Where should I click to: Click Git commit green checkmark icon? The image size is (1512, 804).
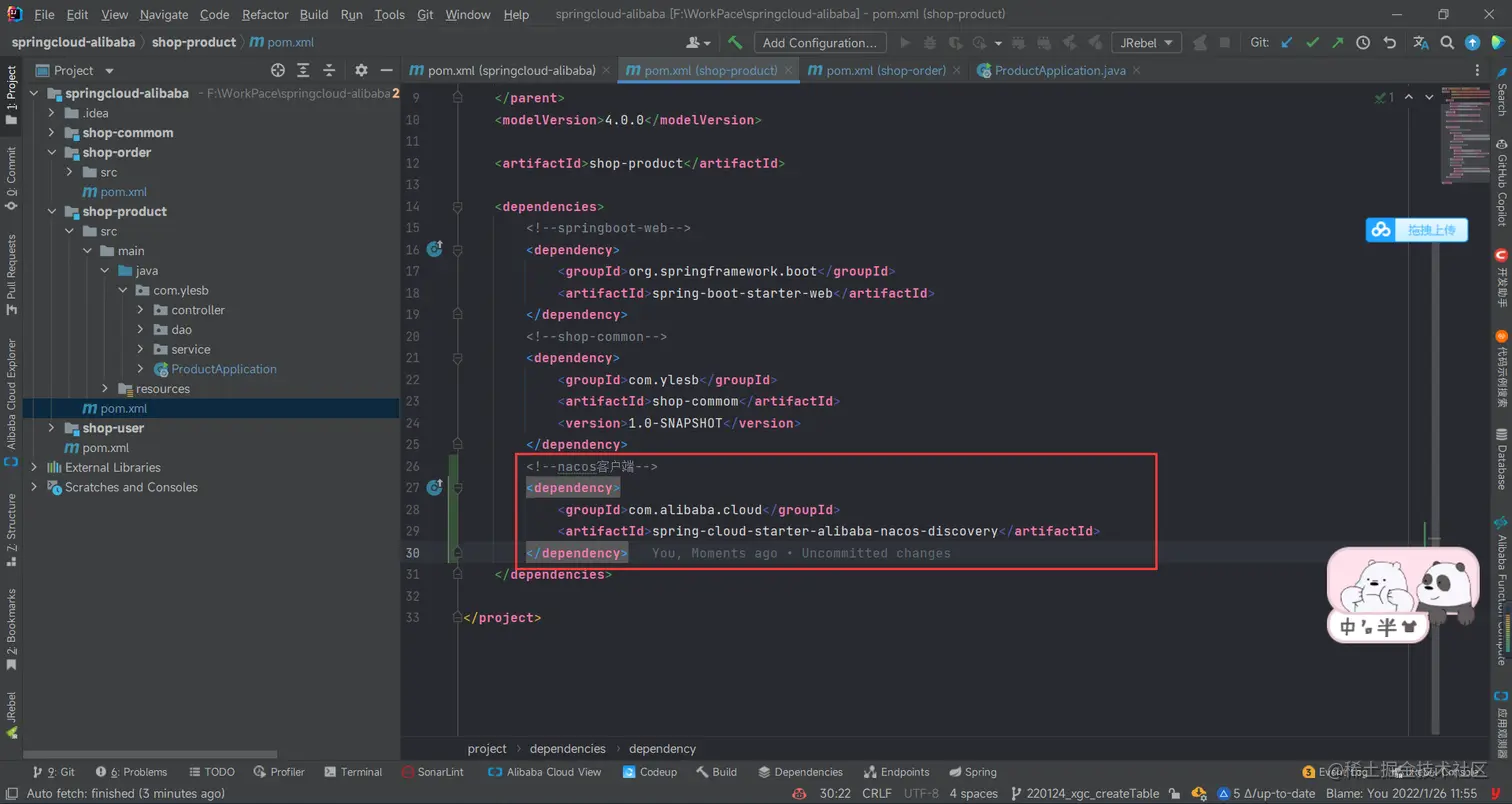pyautogui.click(x=1312, y=43)
